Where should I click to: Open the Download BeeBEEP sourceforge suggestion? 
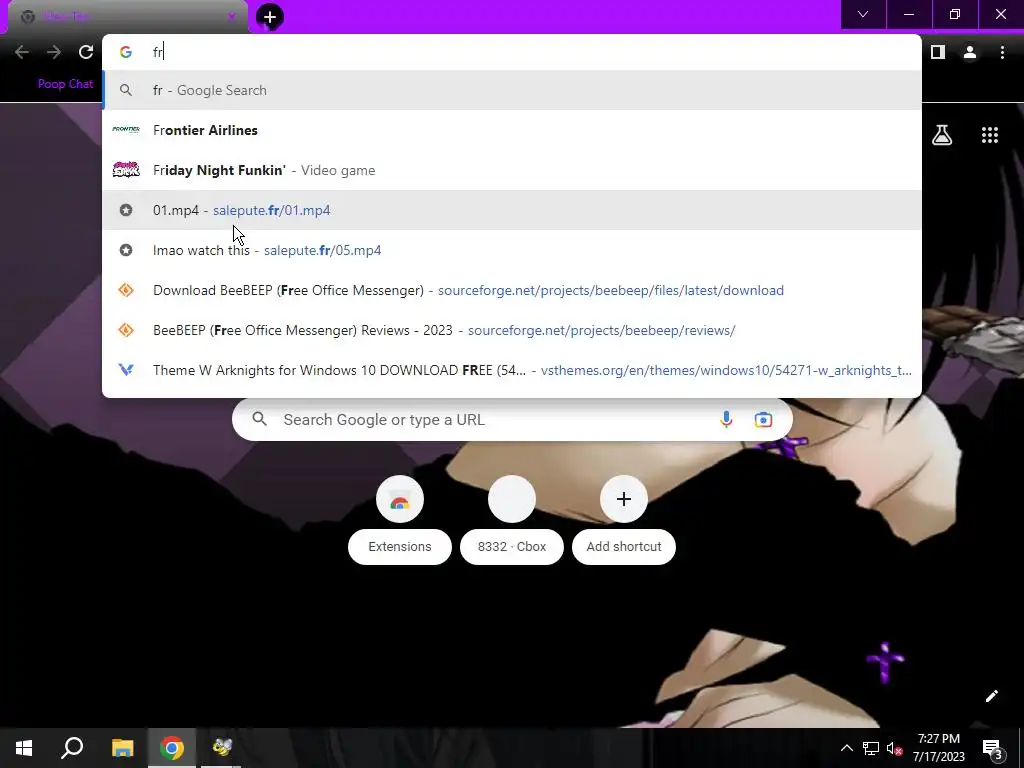(512, 290)
